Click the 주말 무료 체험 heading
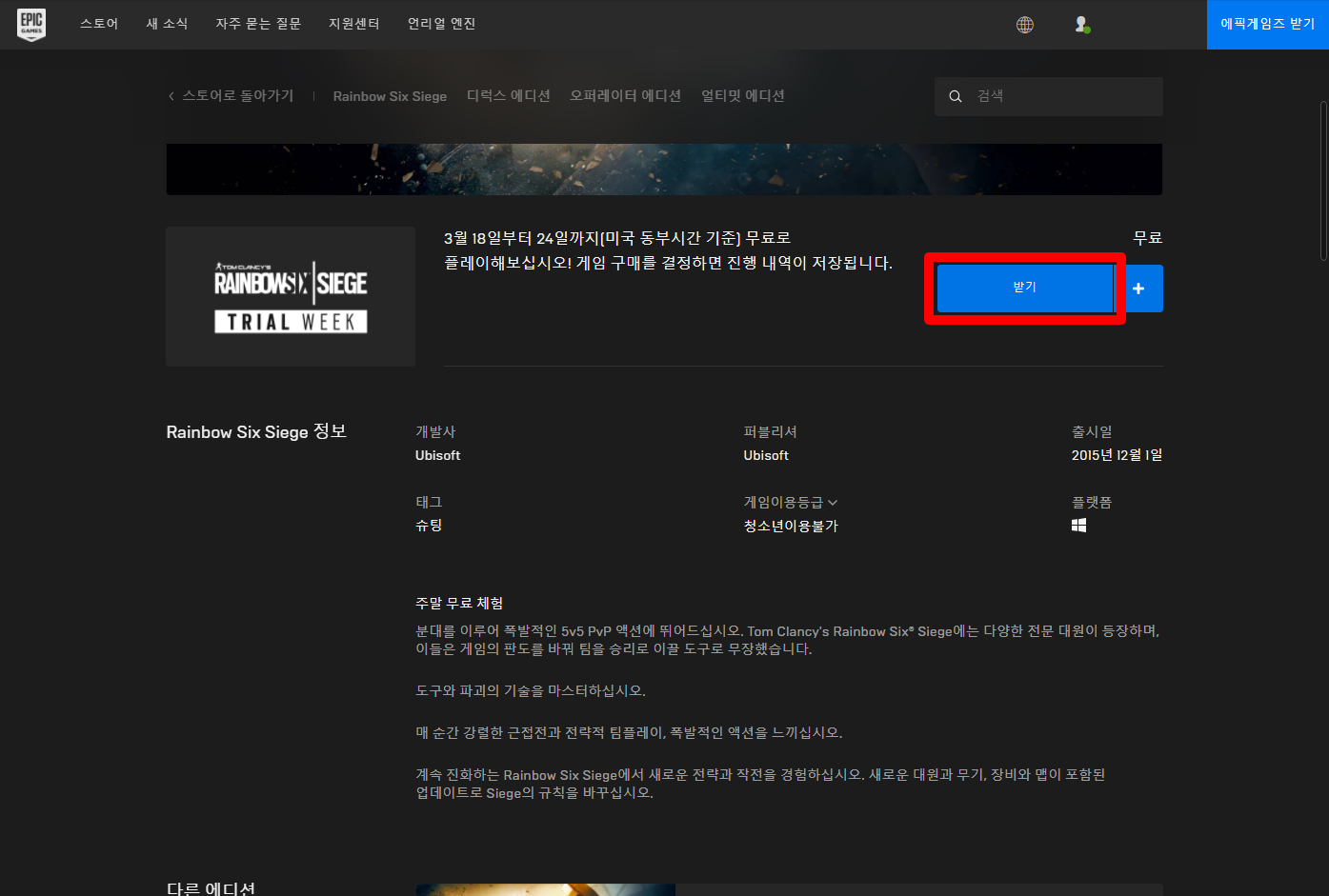Viewport: 1329px width, 896px height. pos(459,603)
